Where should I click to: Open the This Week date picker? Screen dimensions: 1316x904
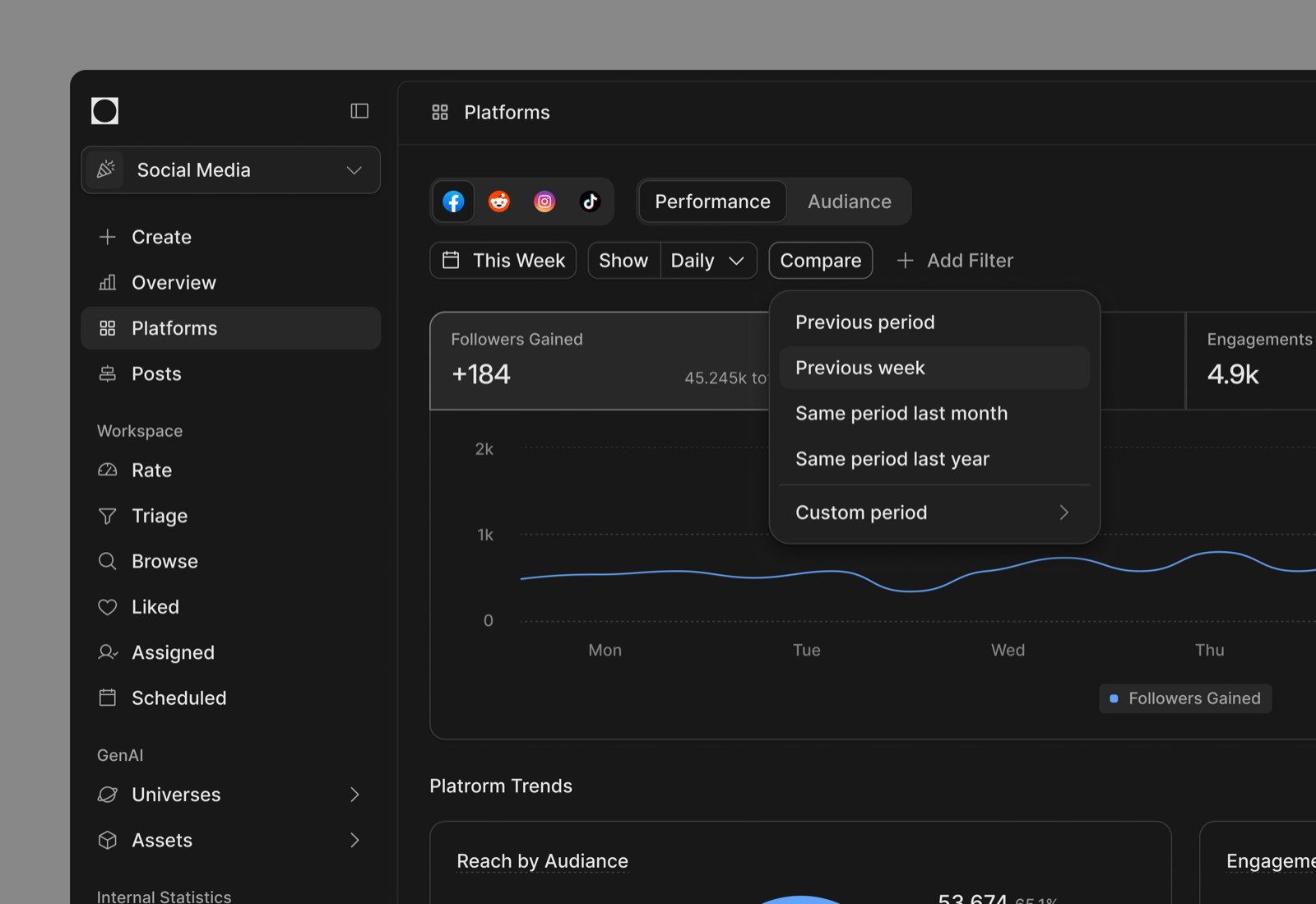tap(503, 261)
